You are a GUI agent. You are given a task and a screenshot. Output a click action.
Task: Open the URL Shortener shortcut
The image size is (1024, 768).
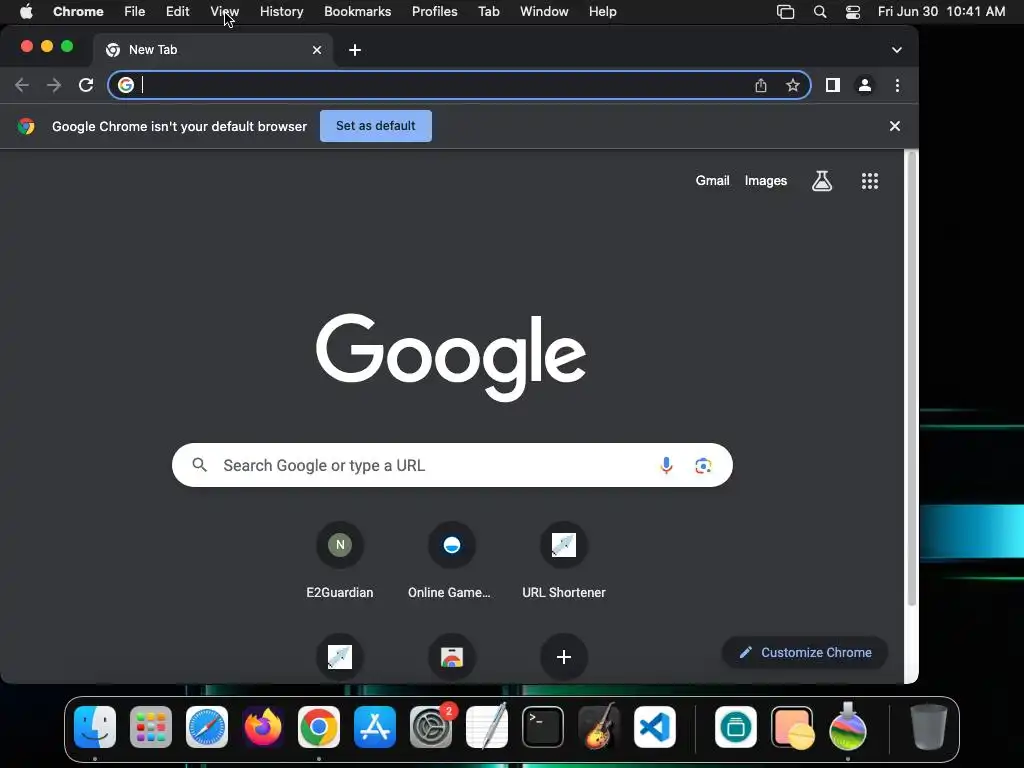[x=564, y=560]
